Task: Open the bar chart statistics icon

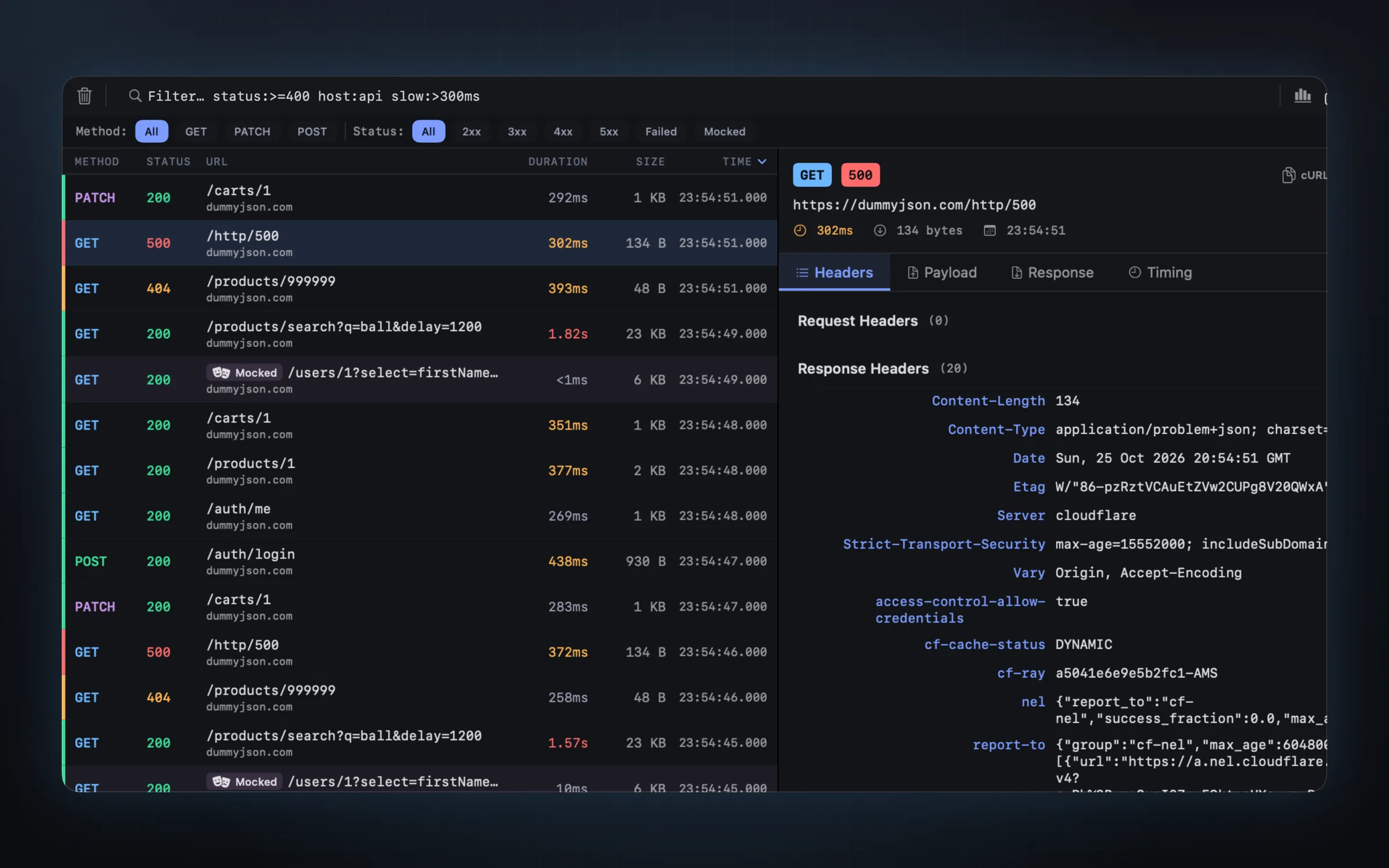Action: point(1302,95)
